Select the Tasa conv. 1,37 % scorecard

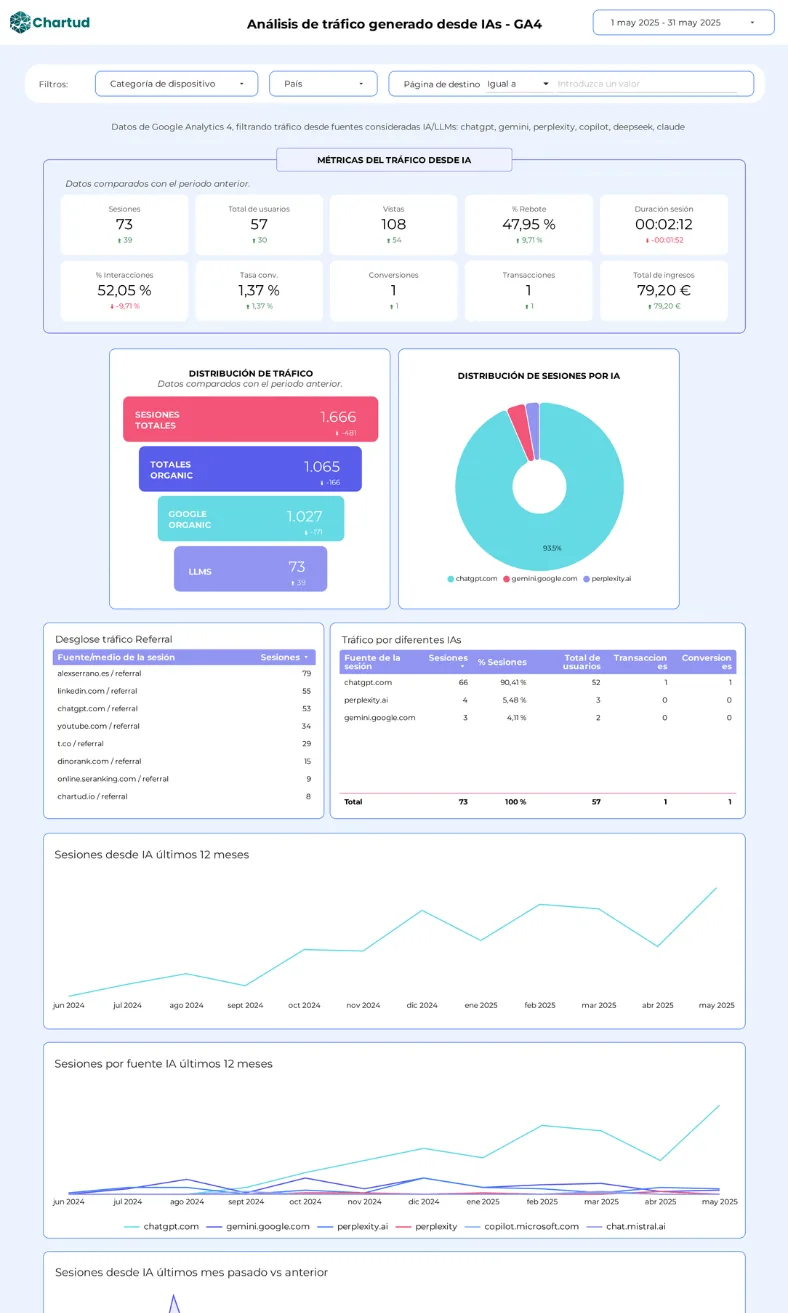tap(259, 291)
